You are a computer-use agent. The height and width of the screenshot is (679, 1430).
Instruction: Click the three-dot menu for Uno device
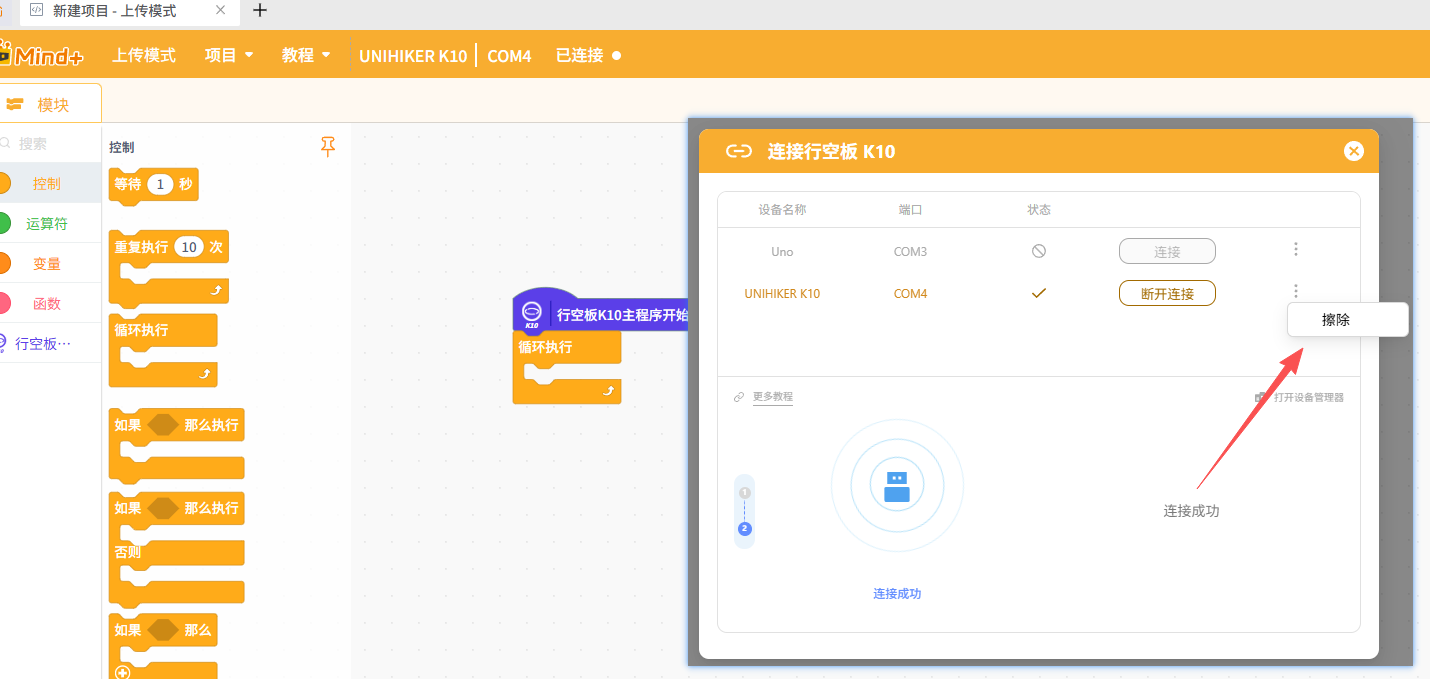pyautogui.click(x=1295, y=250)
